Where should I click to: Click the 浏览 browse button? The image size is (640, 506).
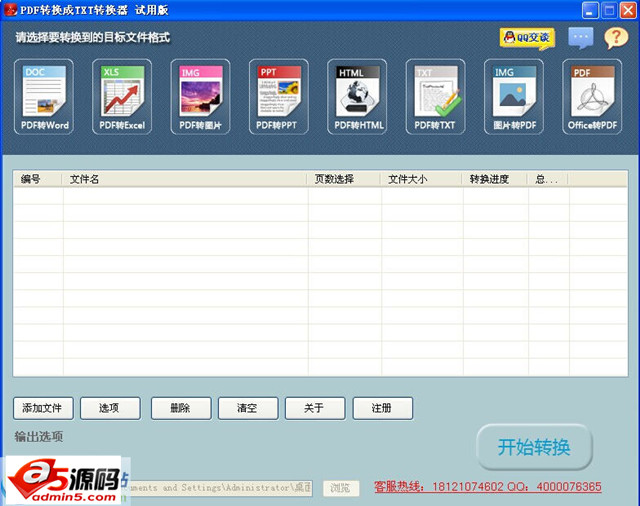tap(341, 488)
